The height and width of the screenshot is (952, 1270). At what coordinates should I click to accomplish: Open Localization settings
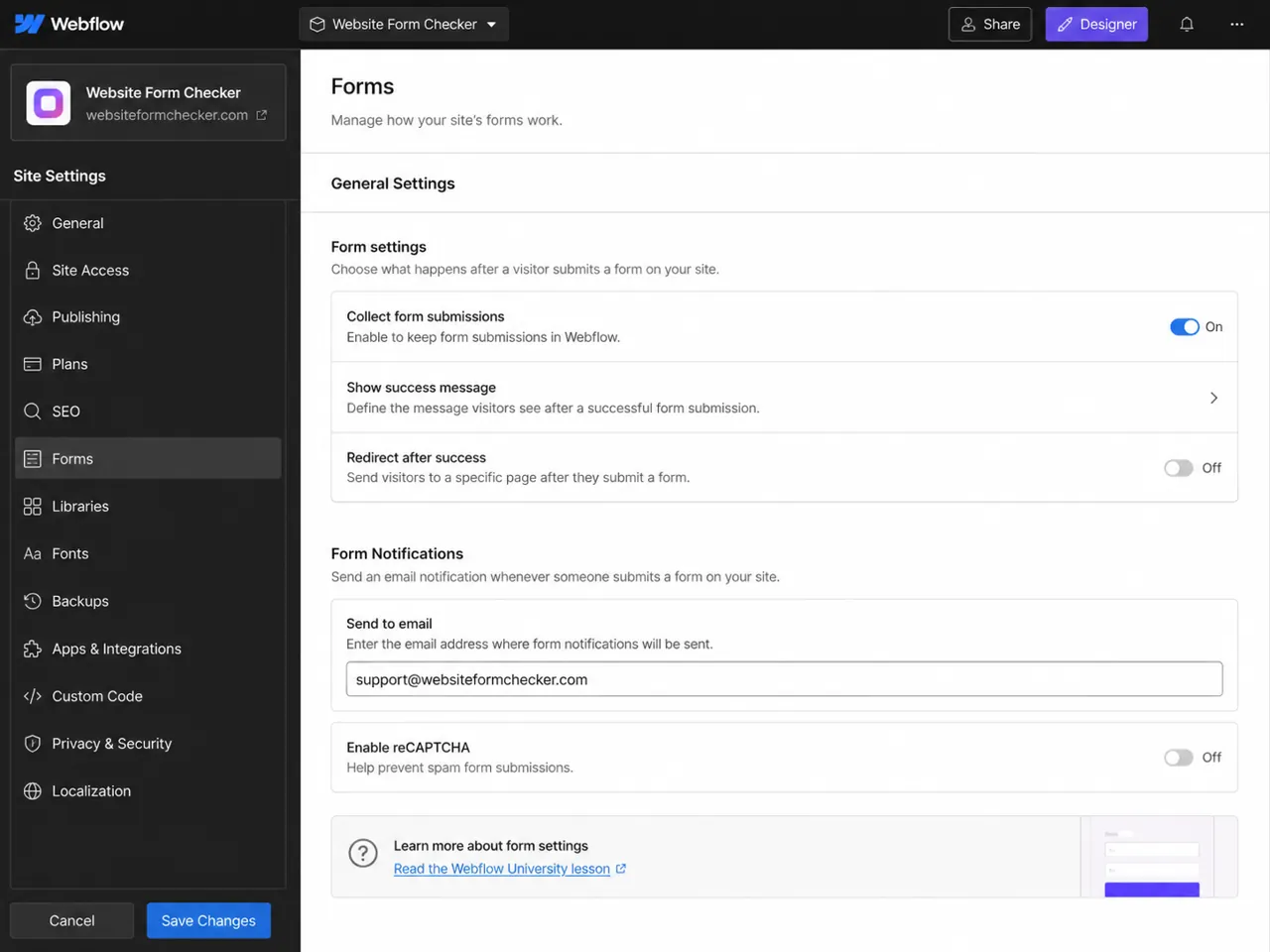[148, 791]
